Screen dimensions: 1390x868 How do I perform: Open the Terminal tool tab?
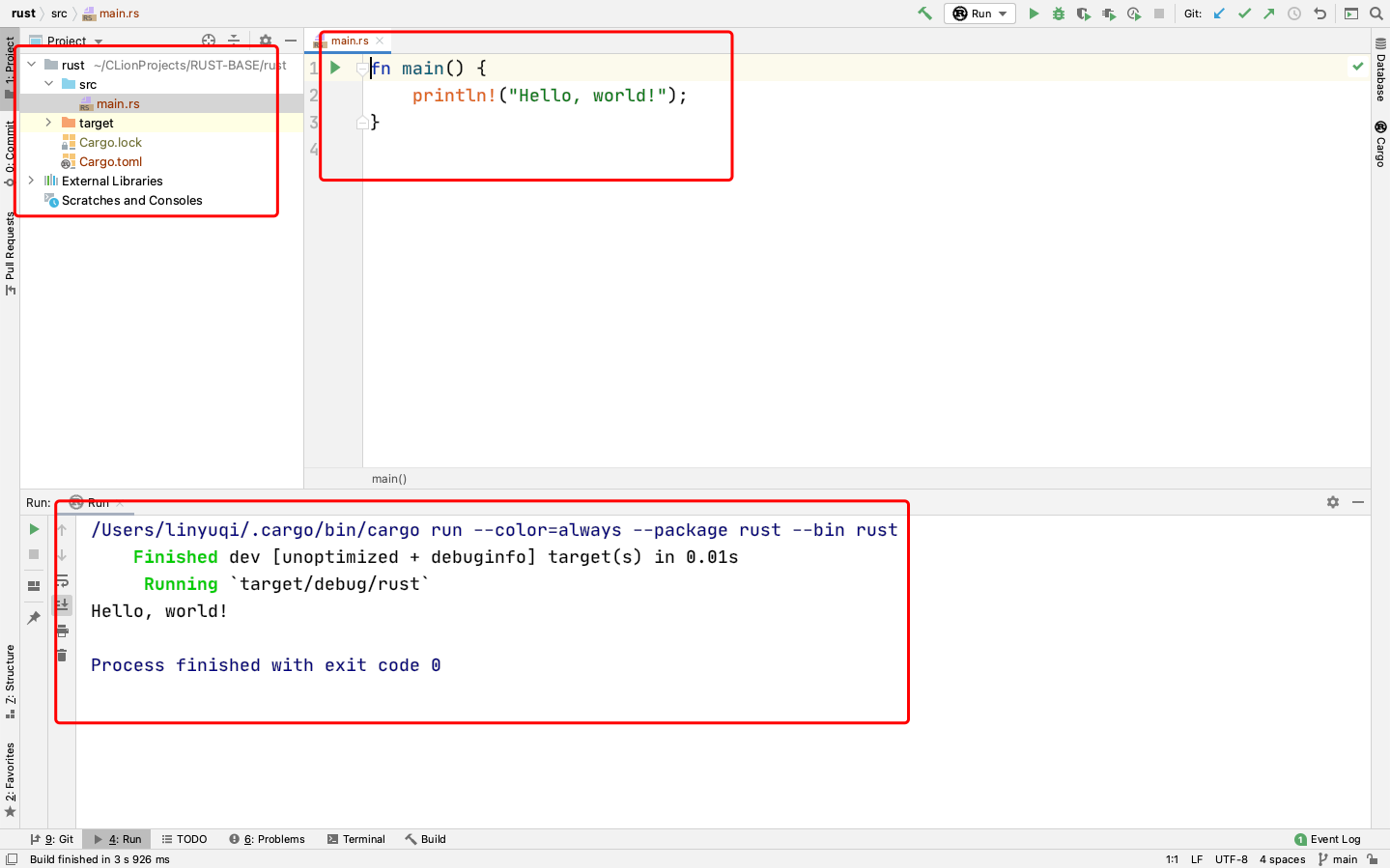click(355, 839)
